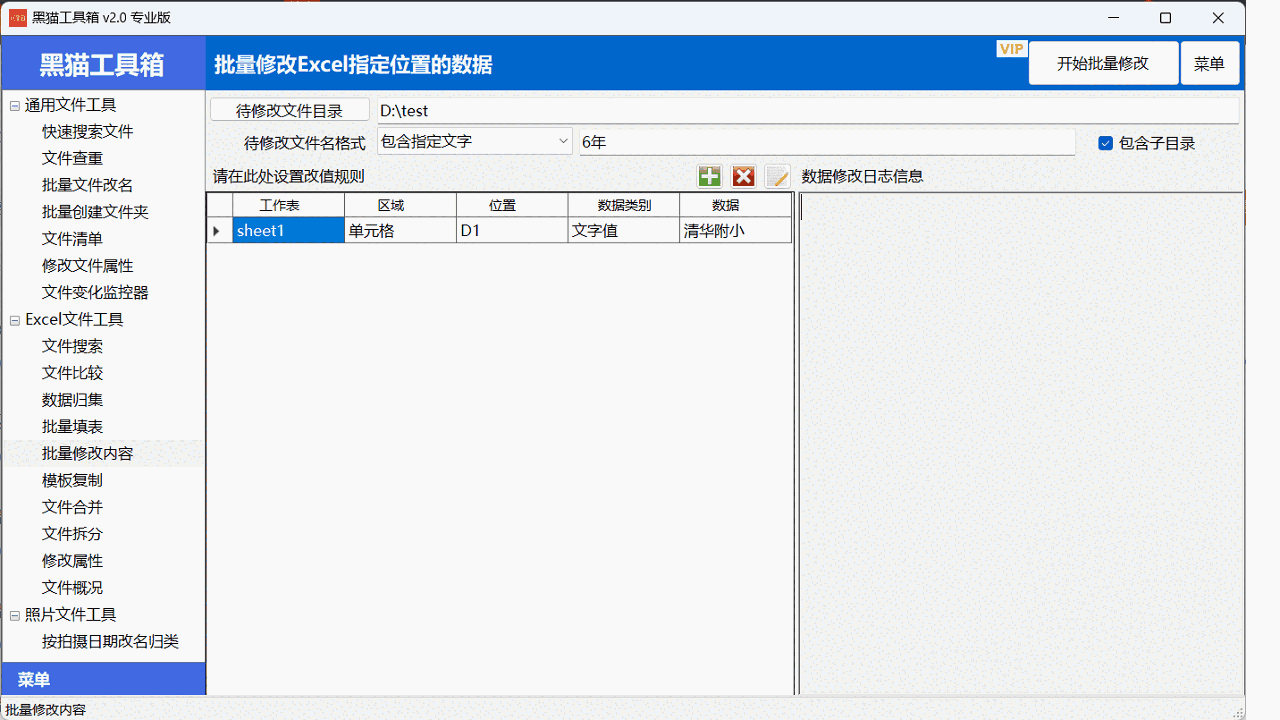Open 修改文件属性 tool

point(88,266)
